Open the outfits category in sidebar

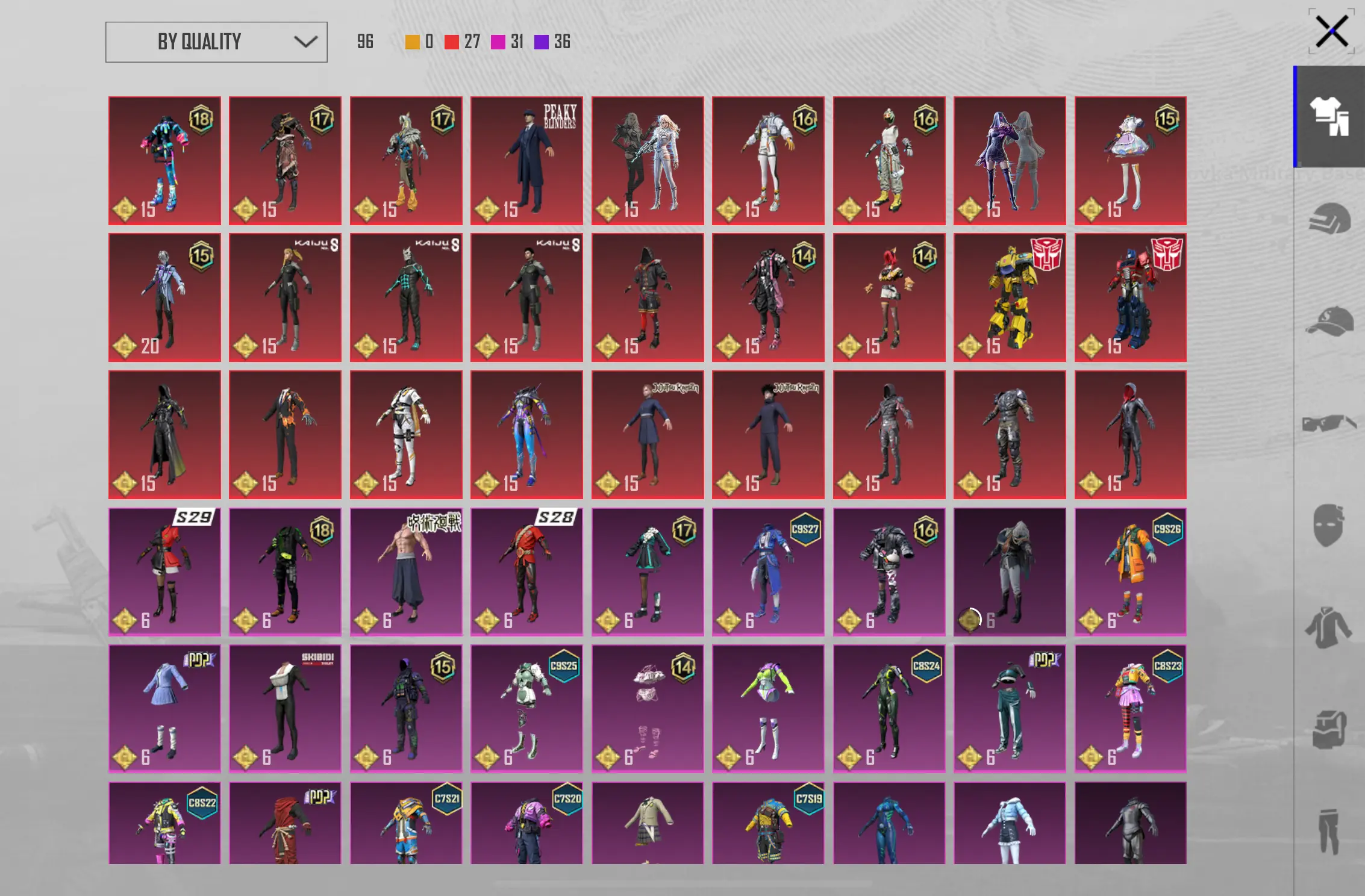pyautogui.click(x=1330, y=116)
